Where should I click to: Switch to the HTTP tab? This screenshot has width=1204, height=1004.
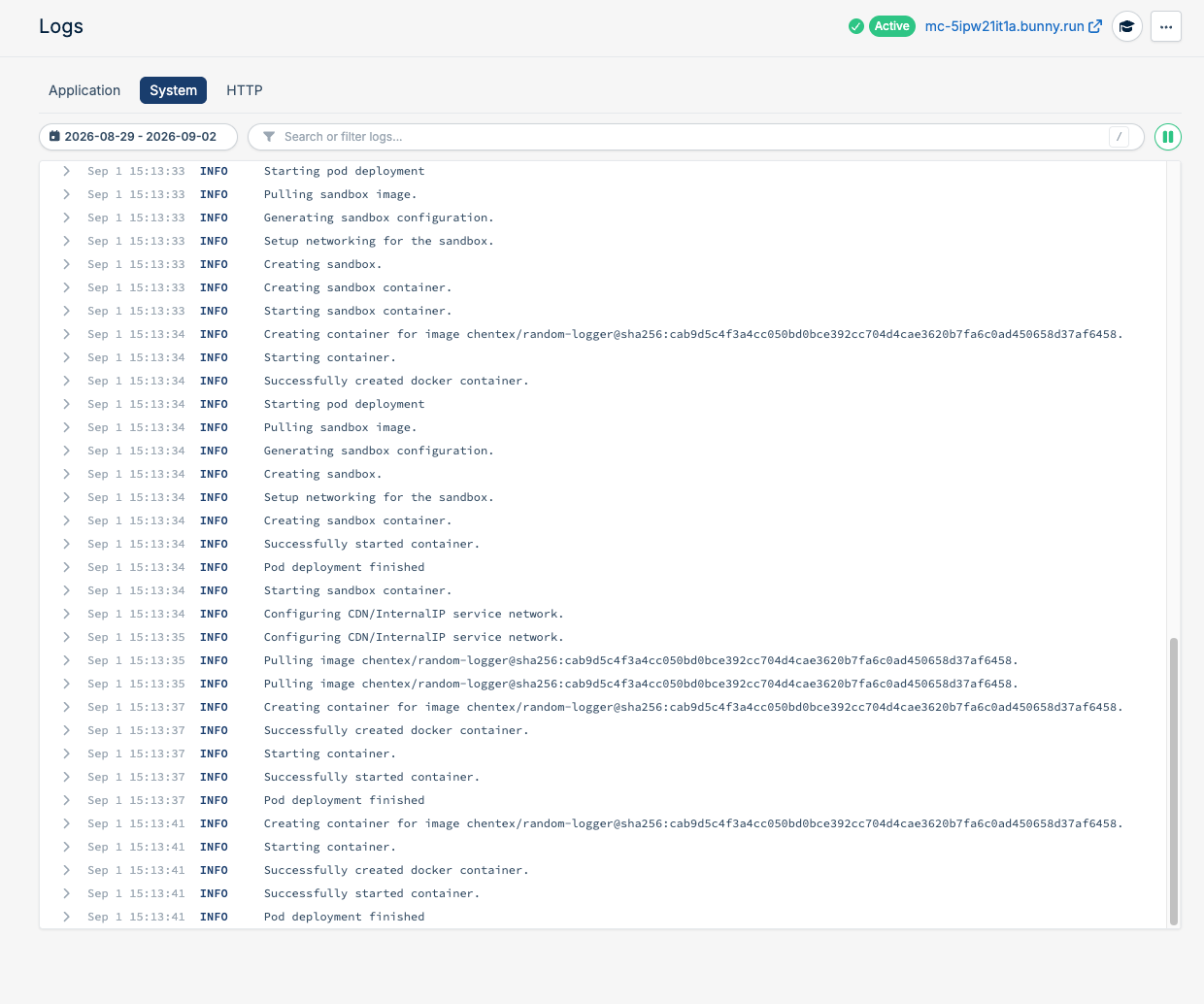tap(245, 90)
